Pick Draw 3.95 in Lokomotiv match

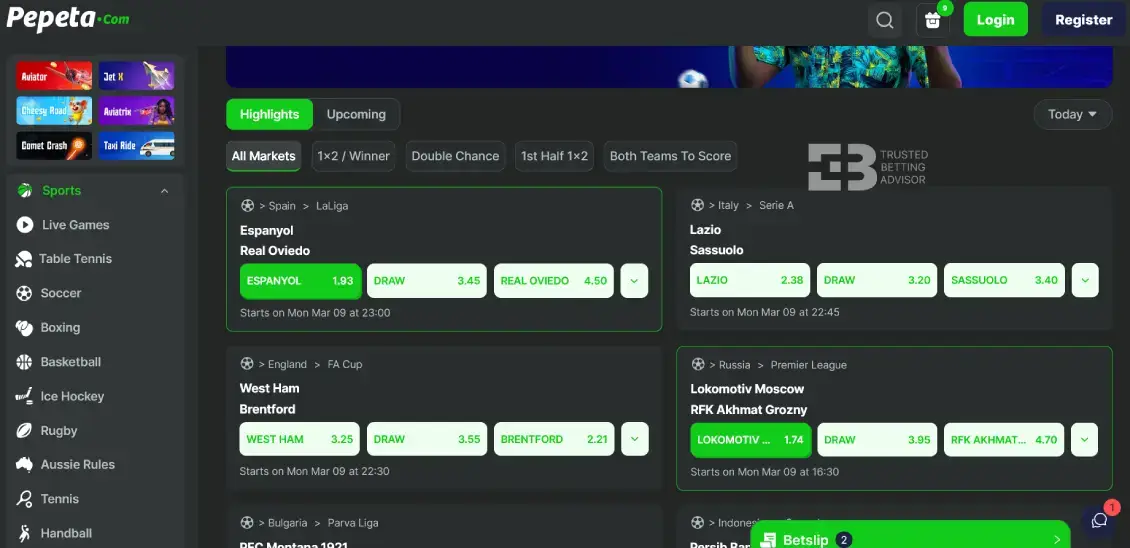[877, 439]
